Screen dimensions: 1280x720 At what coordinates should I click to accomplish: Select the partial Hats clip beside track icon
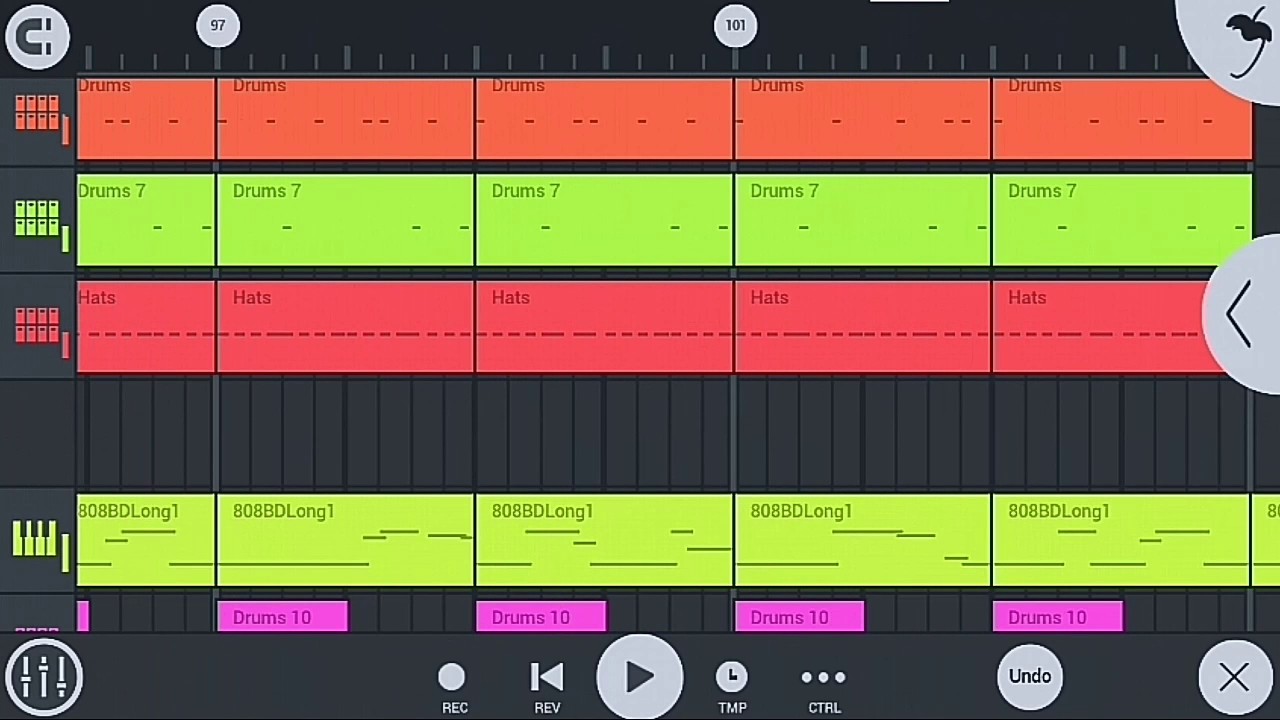click(146, 326)
